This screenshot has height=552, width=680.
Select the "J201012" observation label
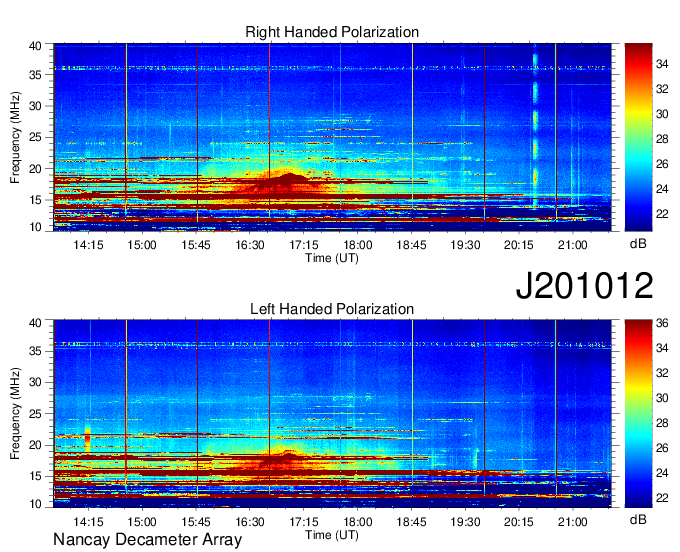pyautogui.click(x=584, y=286)
